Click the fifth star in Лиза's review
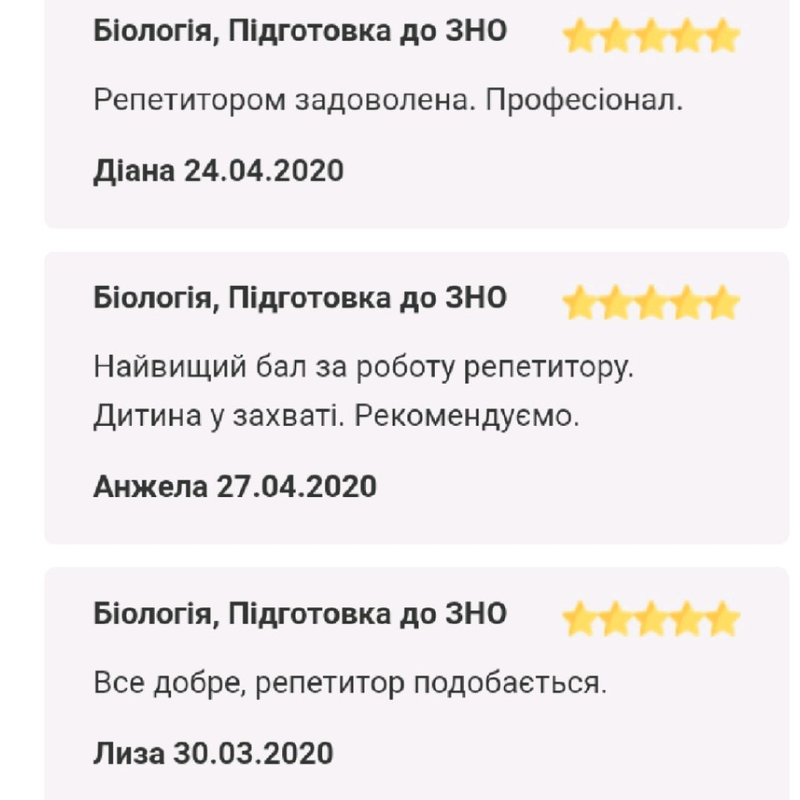 point(723,619)
